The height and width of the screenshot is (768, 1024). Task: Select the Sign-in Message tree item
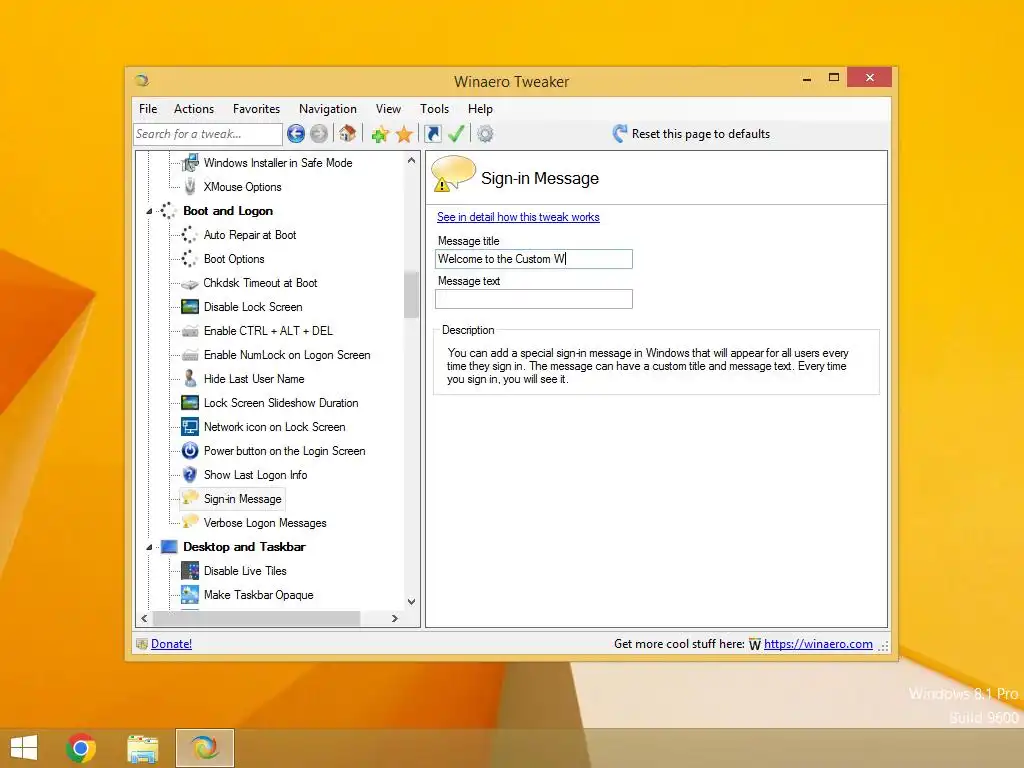[242, 499]
